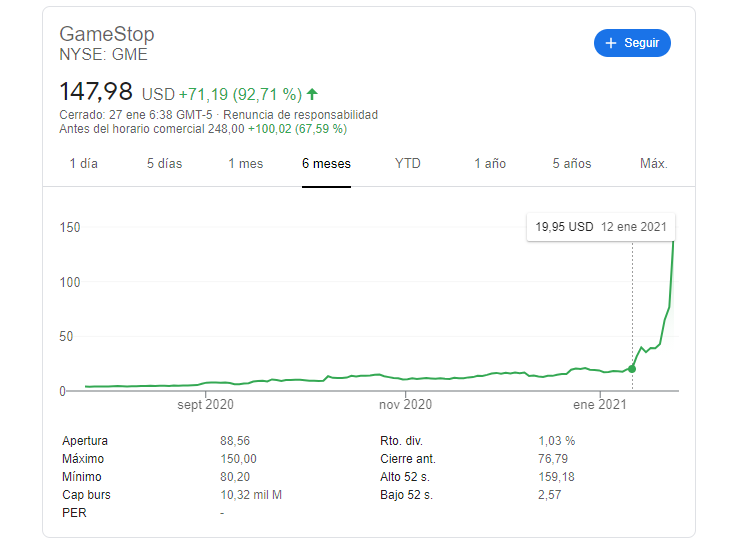Click the plus icon in Seguir button
Screen dimensions: 732x550
(x=610, y=43)
